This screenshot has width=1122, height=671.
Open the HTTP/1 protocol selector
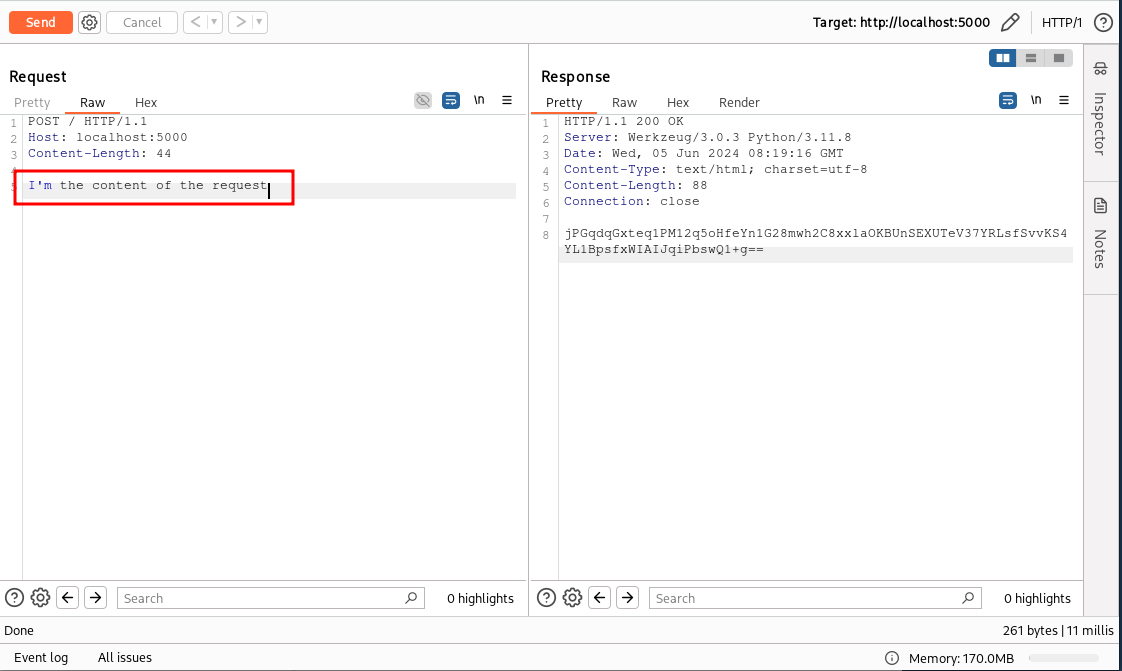click(x=1062, y=22)
